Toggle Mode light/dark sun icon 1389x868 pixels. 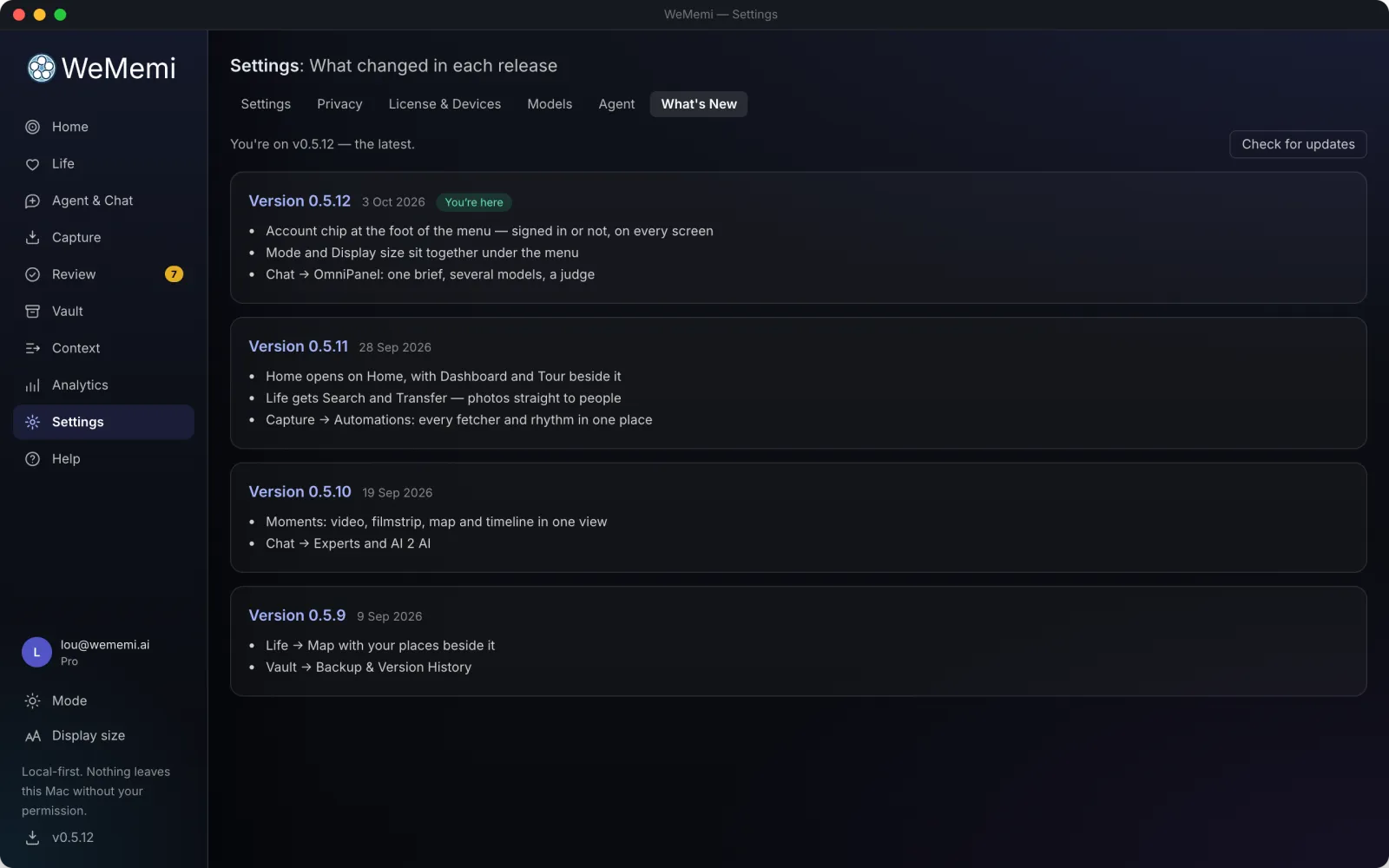point(32,700)
